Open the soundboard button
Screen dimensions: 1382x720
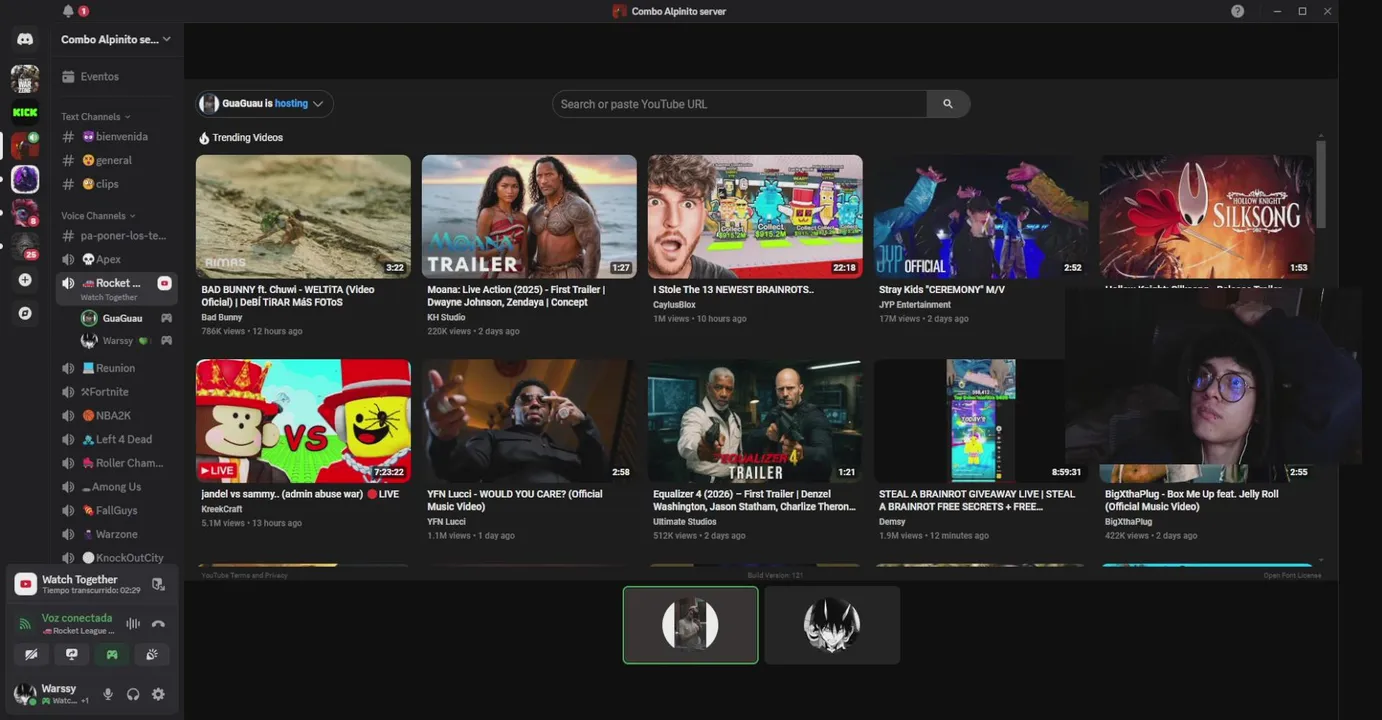pyautogui.click(x=152, y=655)
